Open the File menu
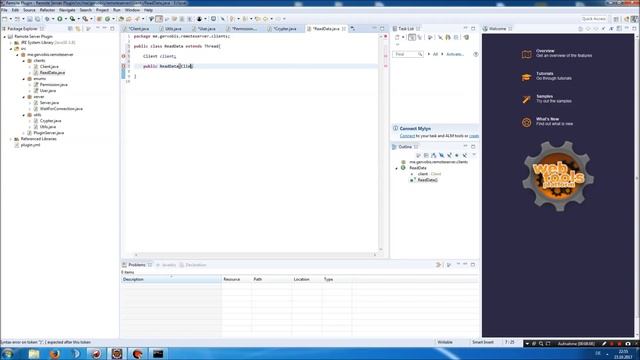The height and width of the screenshot is (360, 640). point(4,10)
